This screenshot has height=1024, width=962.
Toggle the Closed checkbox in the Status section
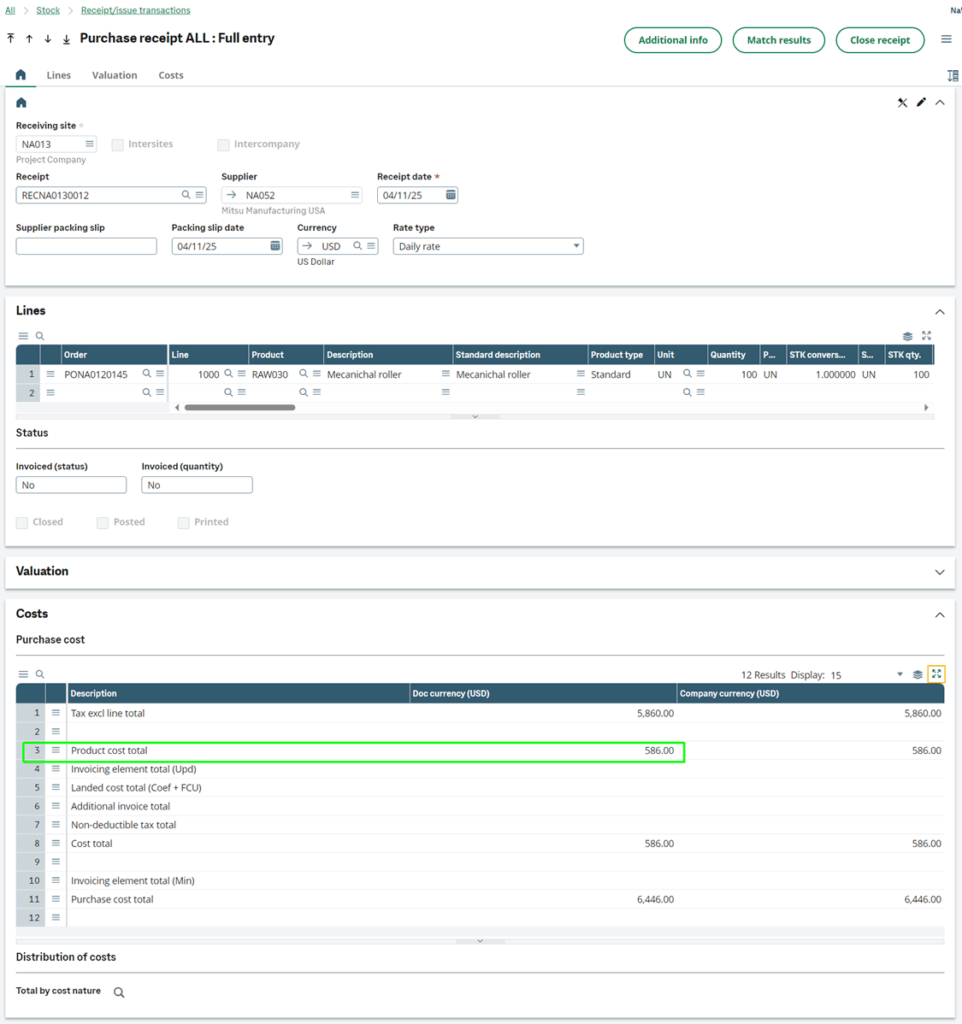point(21,521)
